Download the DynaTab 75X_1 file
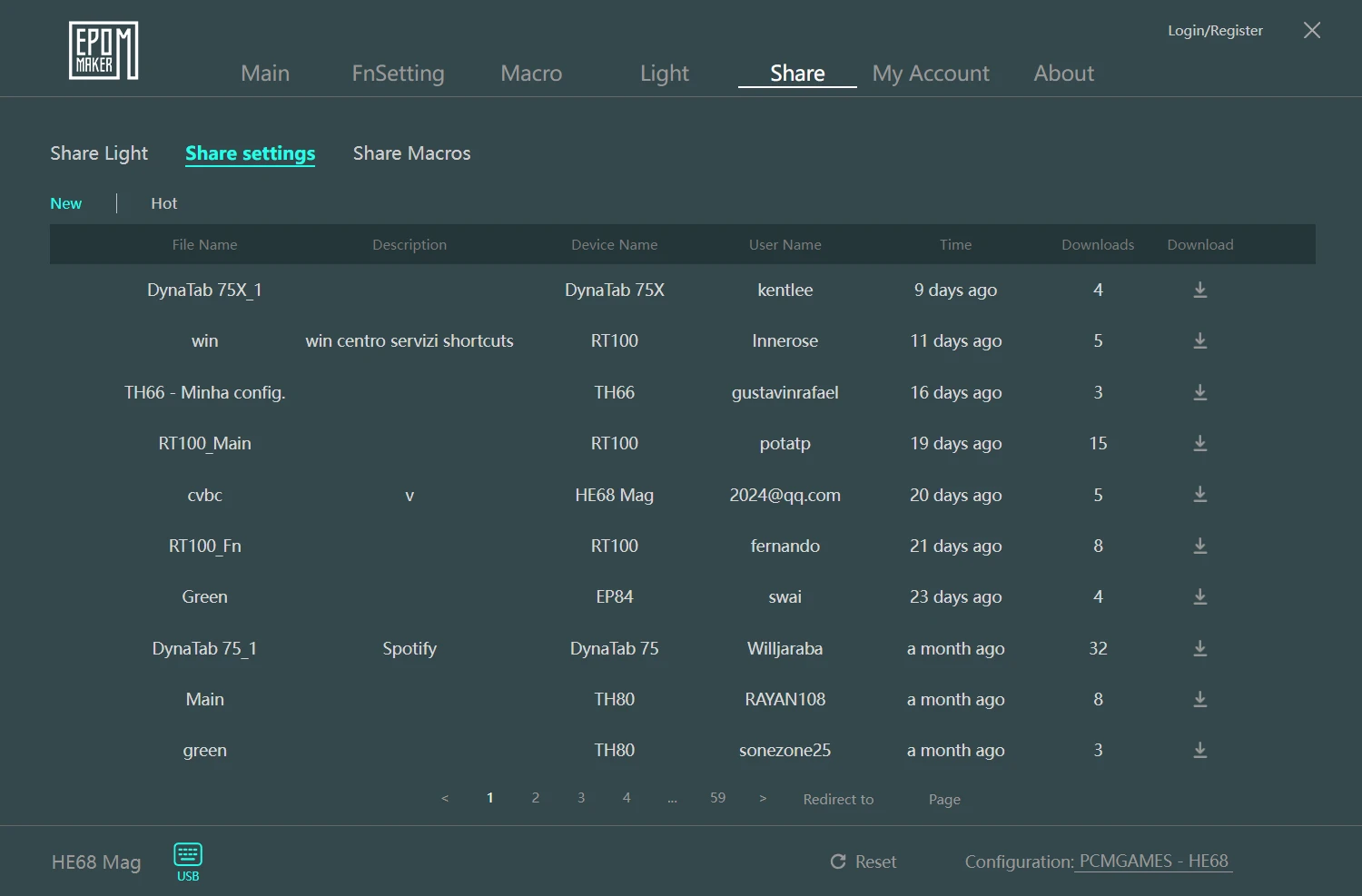 point(1199,290)
